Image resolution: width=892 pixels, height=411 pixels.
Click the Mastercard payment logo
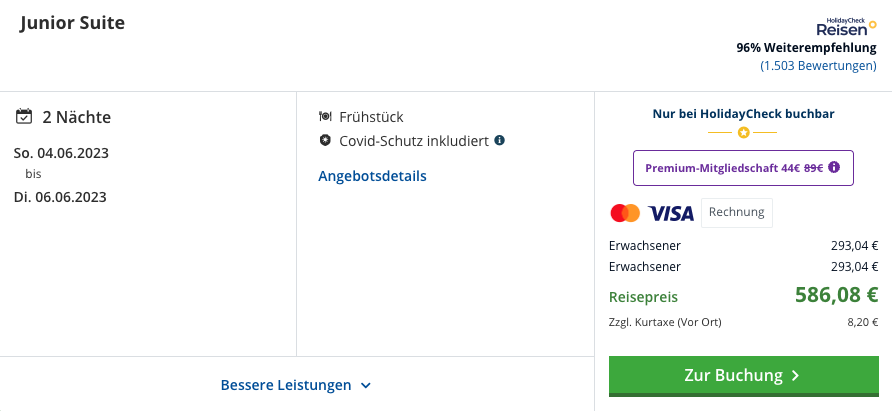625,213
